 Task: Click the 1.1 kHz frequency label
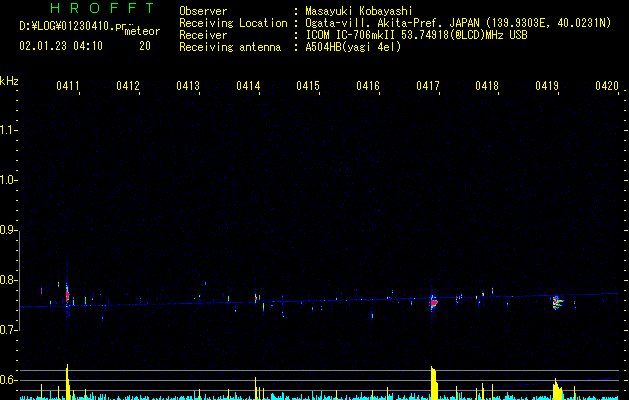8,130
